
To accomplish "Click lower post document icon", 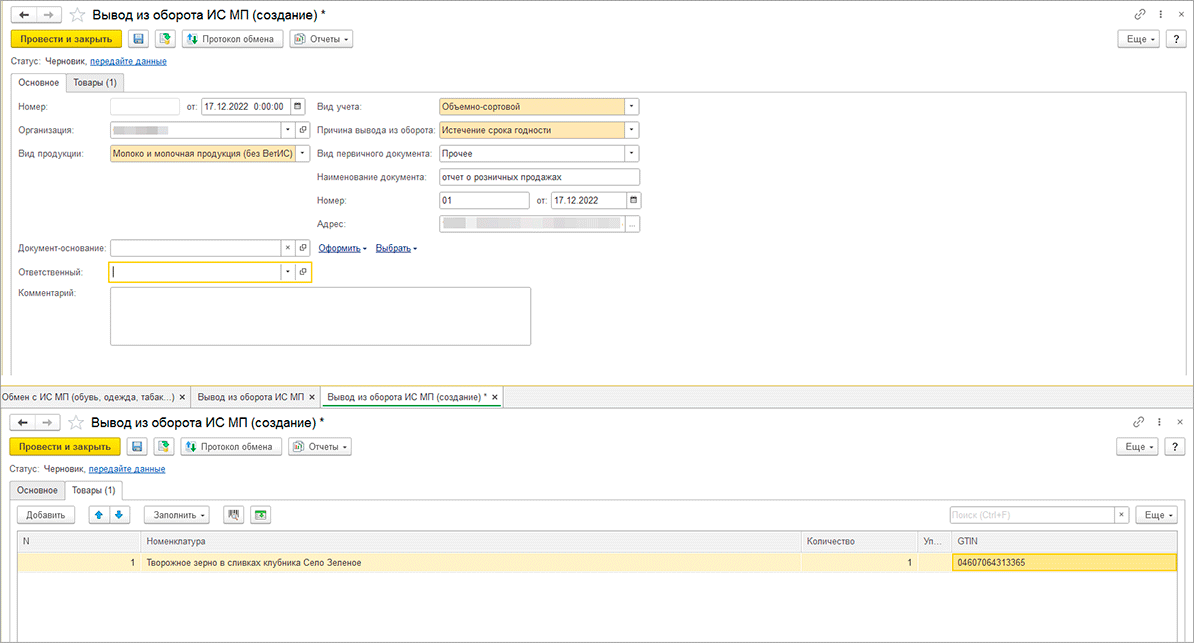I will pos(164,446).
